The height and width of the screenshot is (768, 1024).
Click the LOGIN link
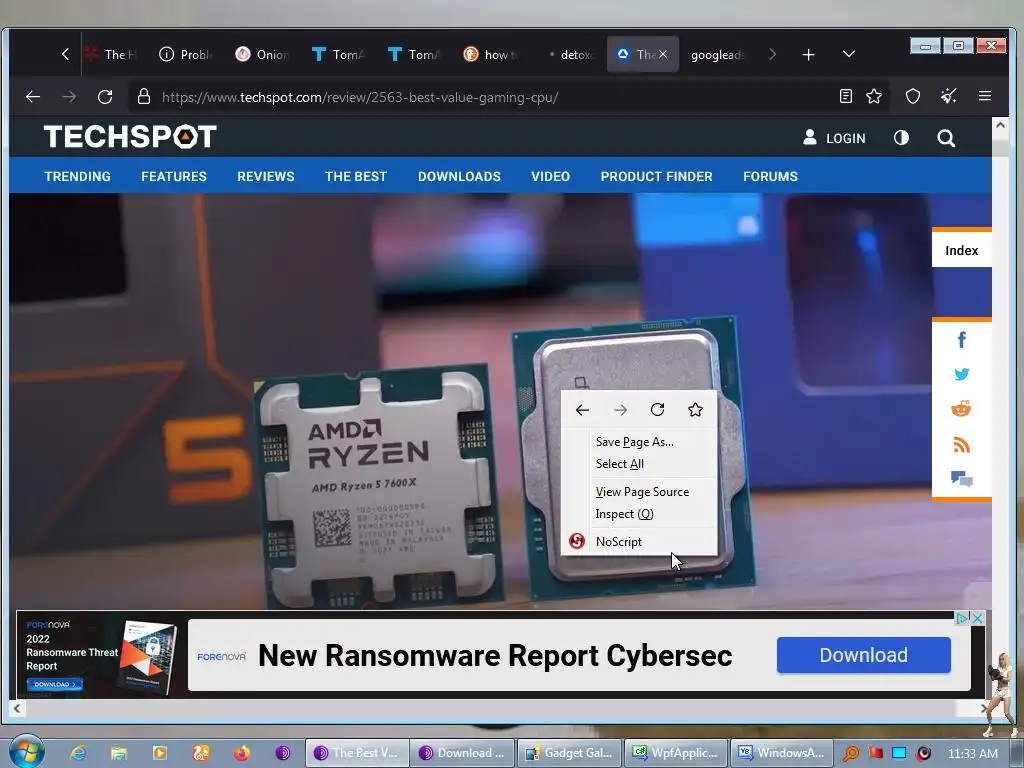tap(834, 138)
